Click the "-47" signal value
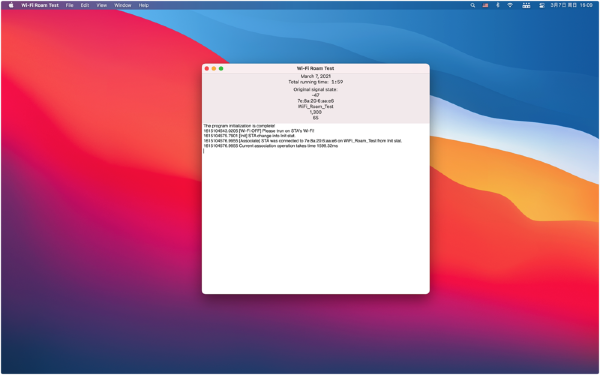The width and height of the screenshot is (600, 375). click(316, 95)
